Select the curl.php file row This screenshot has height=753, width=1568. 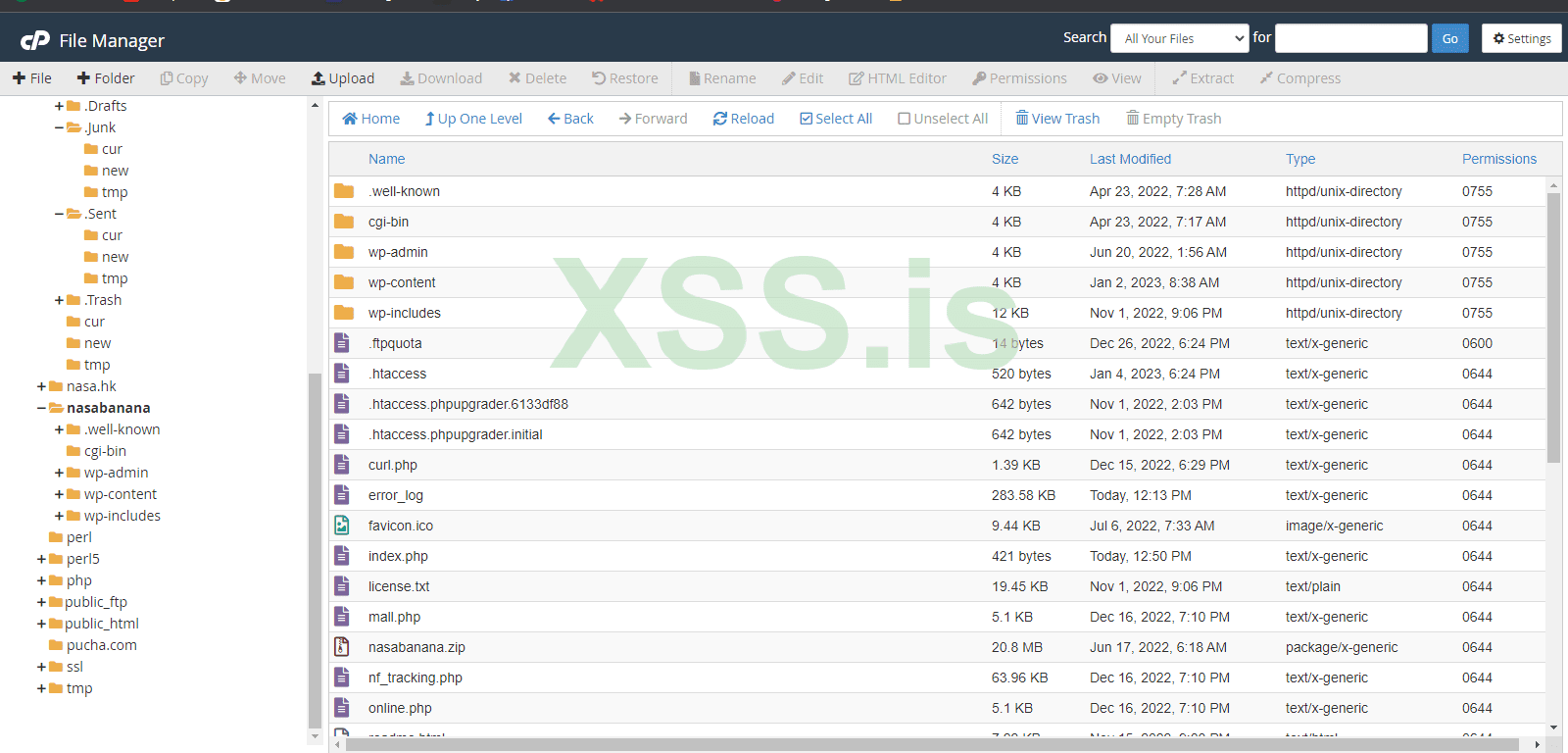point(937,465)
